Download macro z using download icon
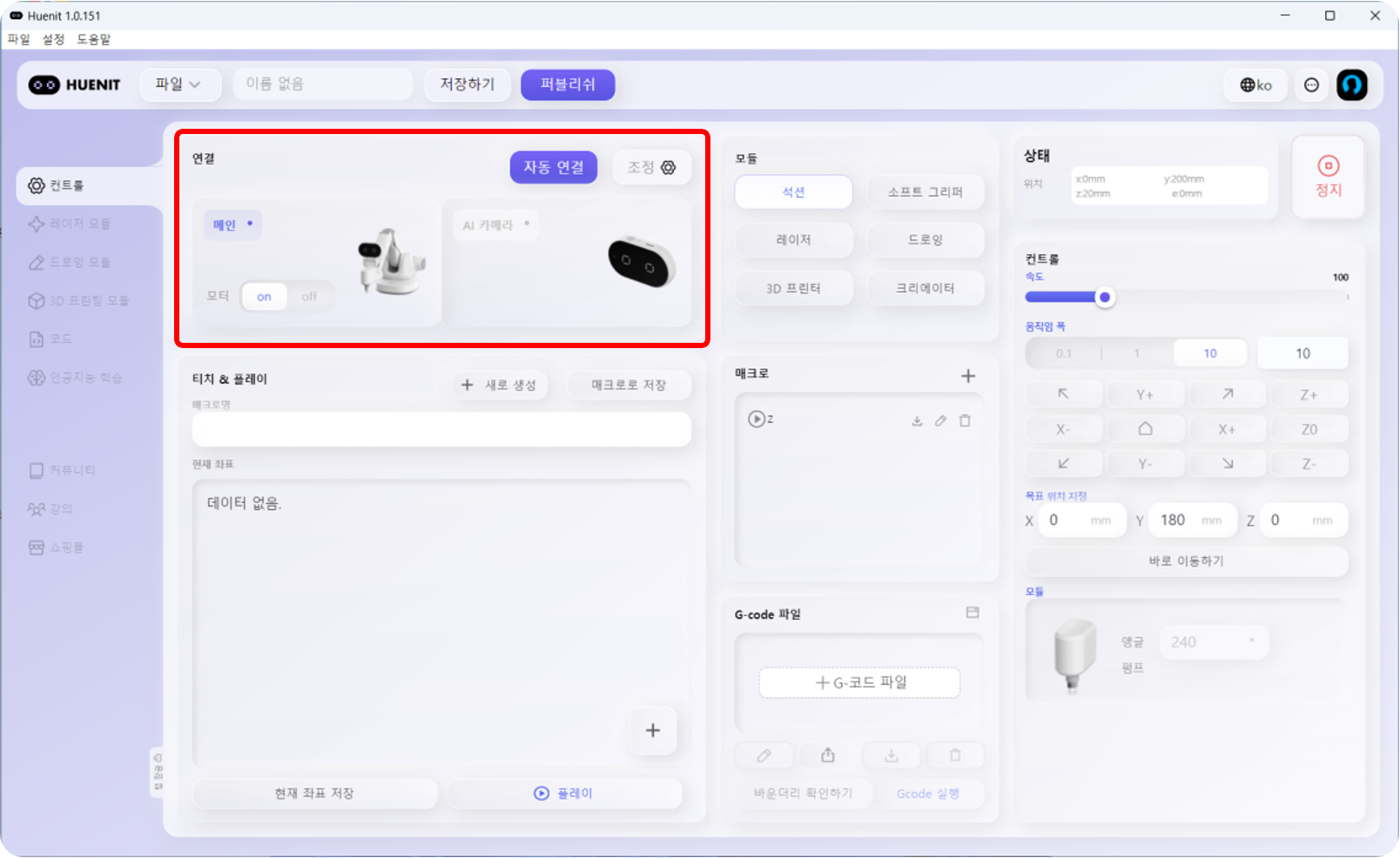 click(x=917, y=421)
